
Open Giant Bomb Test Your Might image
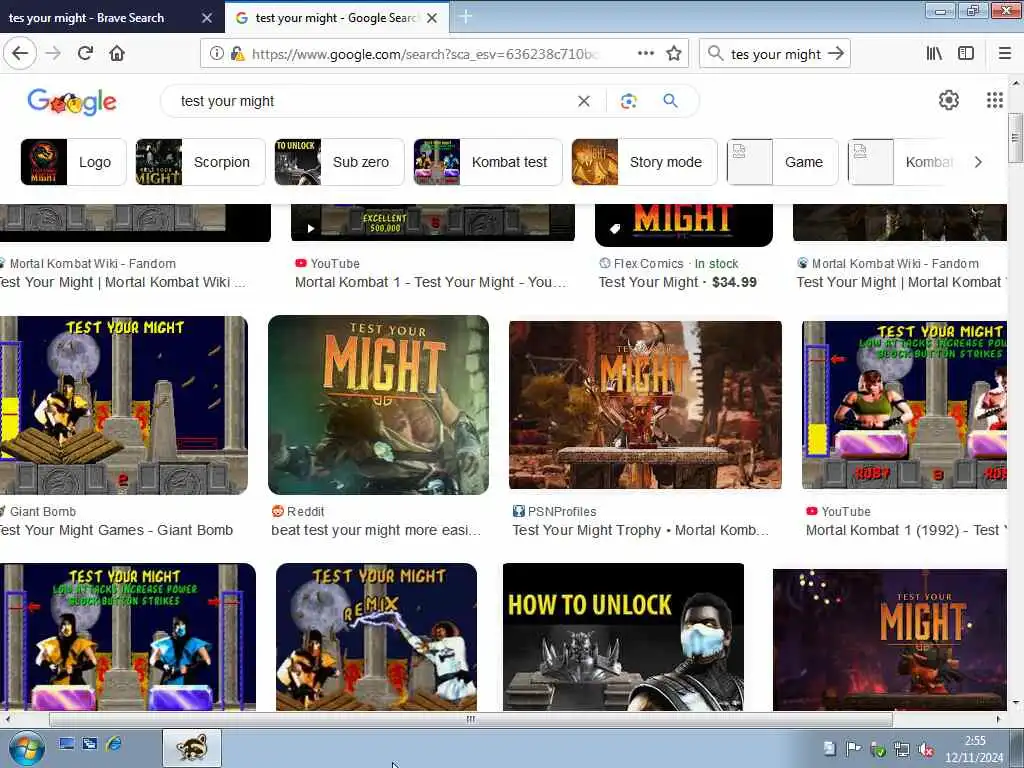click(x=123, y=405)
